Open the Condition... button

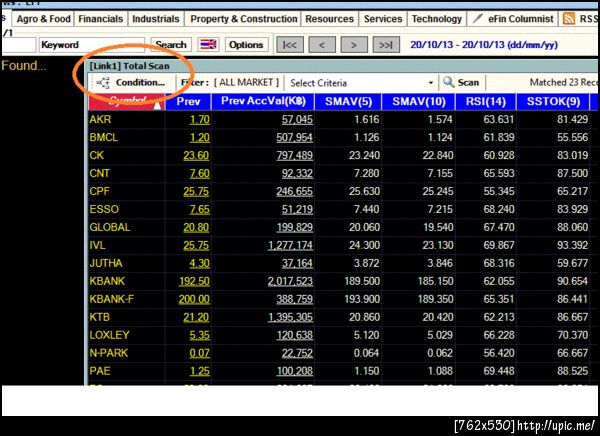coord(131,83)
